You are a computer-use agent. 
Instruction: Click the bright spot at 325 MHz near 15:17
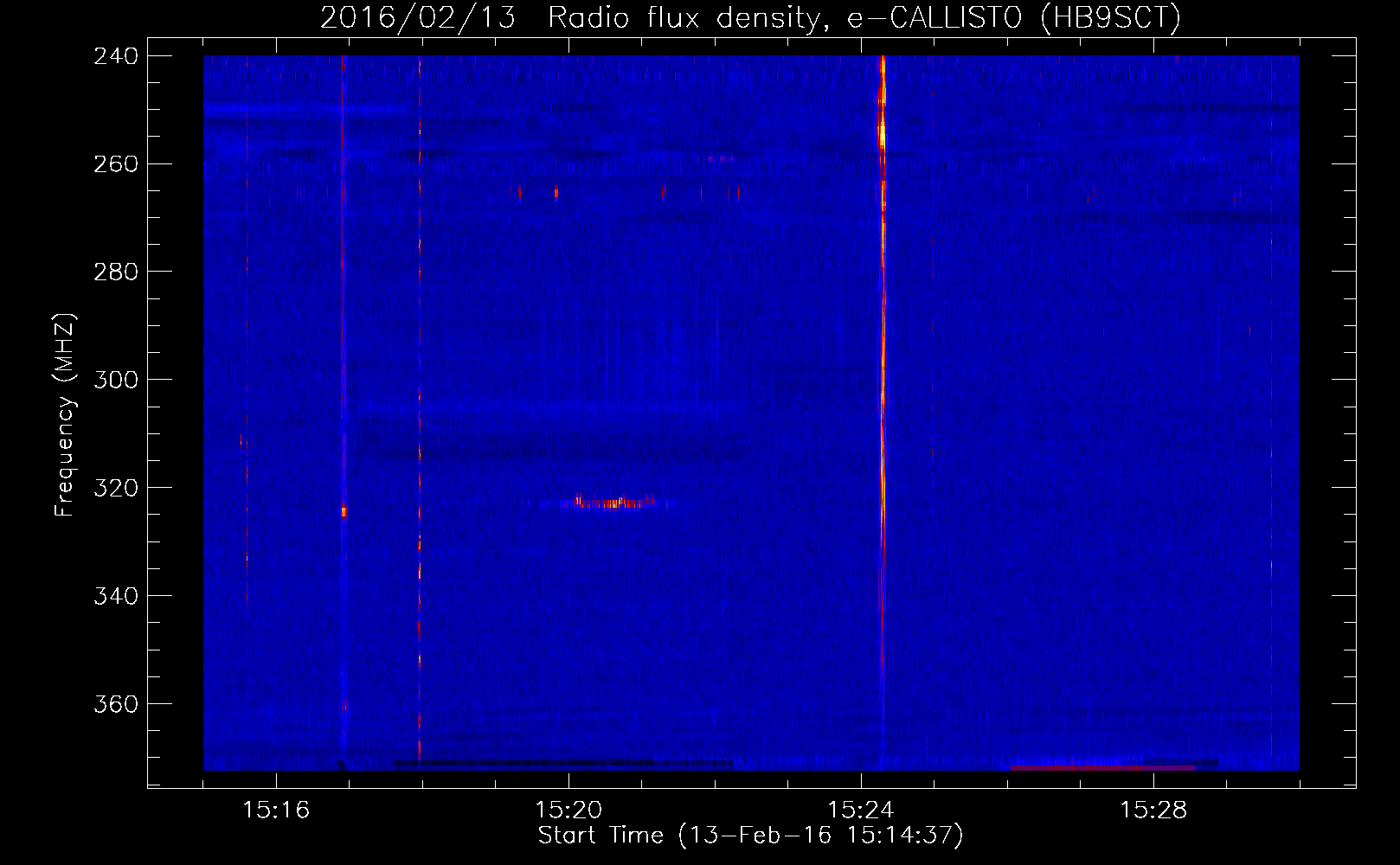[x=344, y=511]
